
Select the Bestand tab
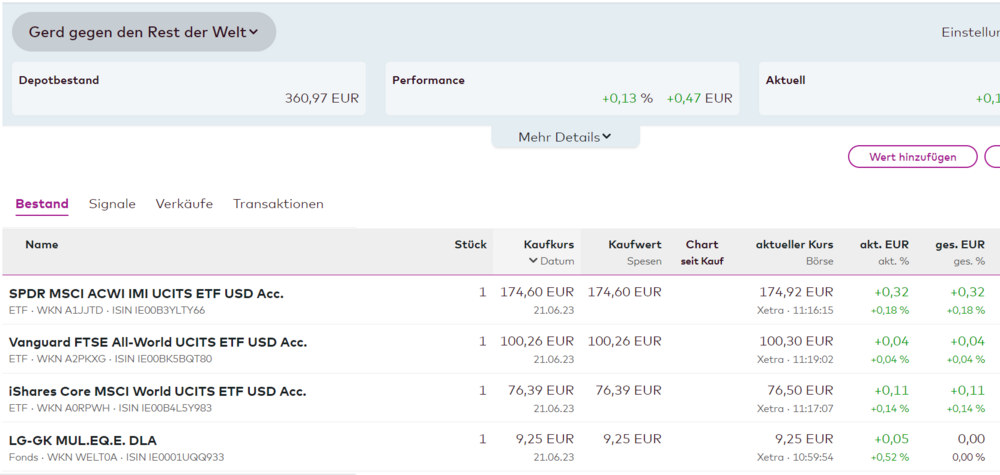tap(42, 204)
